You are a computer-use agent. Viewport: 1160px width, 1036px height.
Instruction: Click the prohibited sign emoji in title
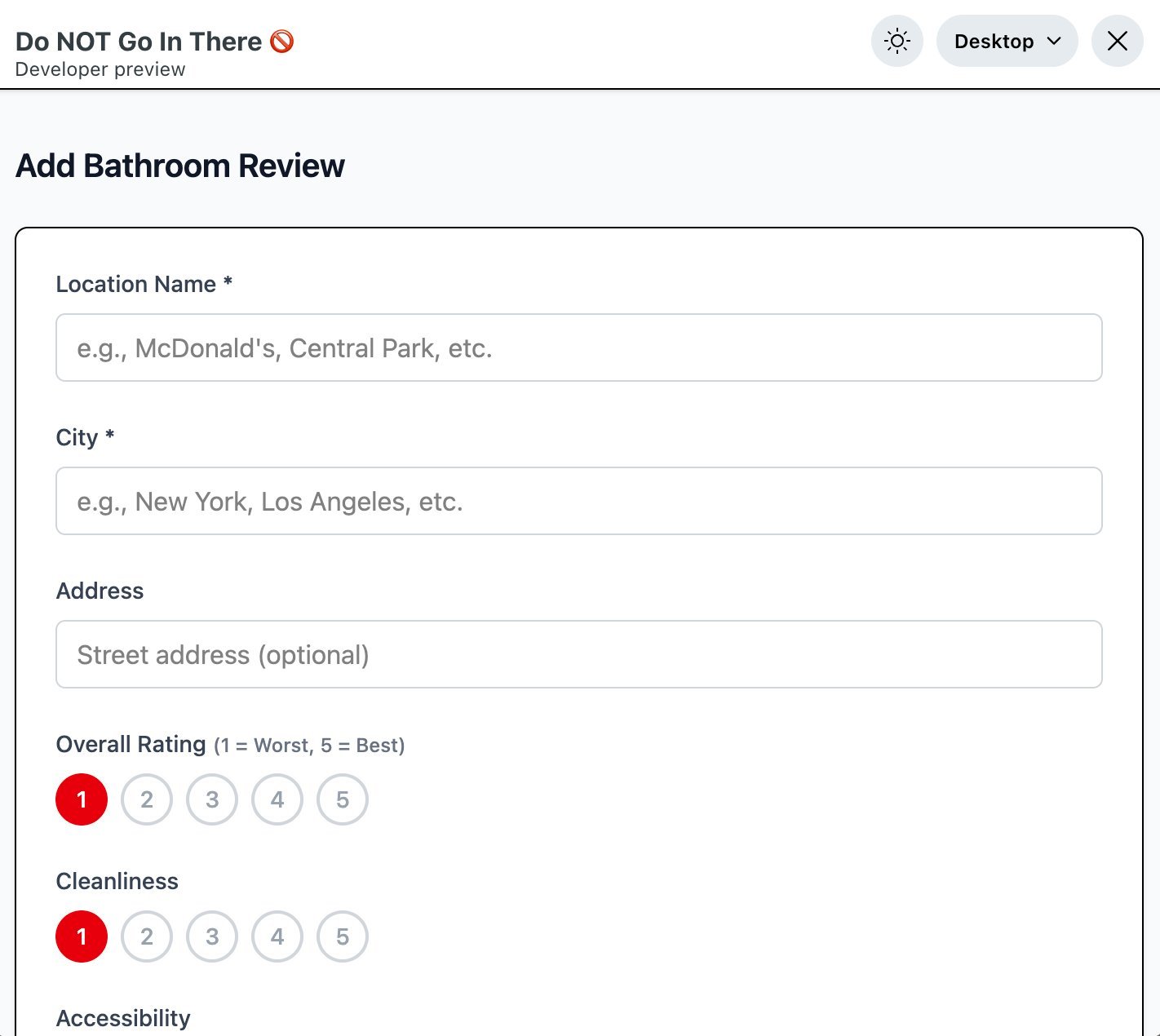281,41
